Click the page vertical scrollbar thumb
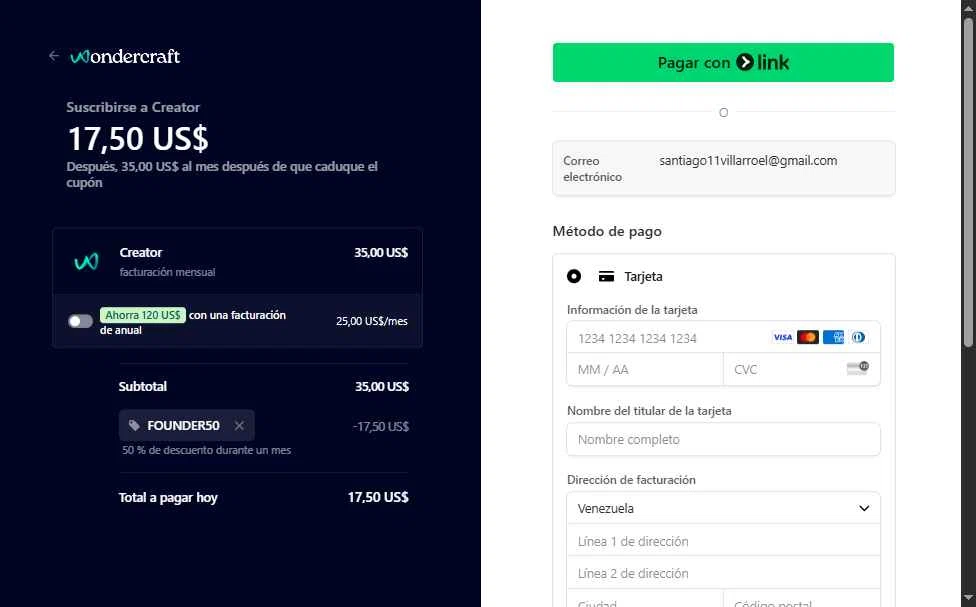The height and width of the screenshot is (607, 976). coord(968,181)
